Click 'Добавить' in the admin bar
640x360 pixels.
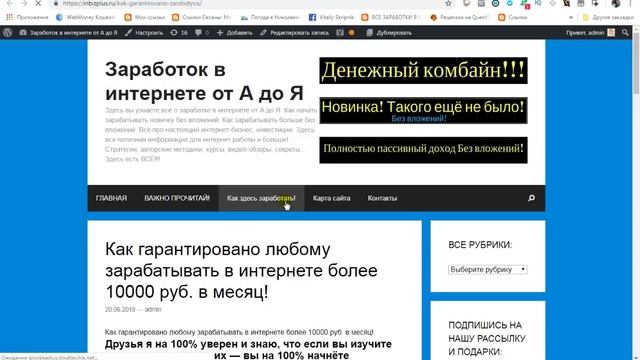[x=235, y=33]
